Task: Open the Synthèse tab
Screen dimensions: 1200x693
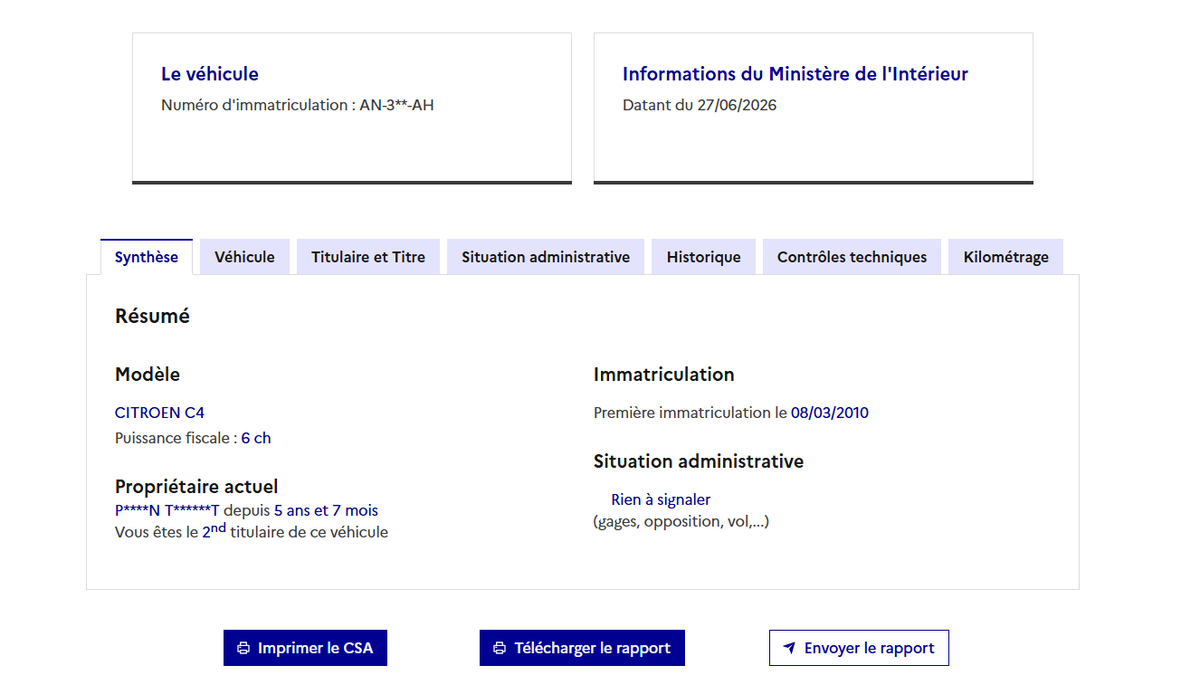Action: [x=146, y=257]
